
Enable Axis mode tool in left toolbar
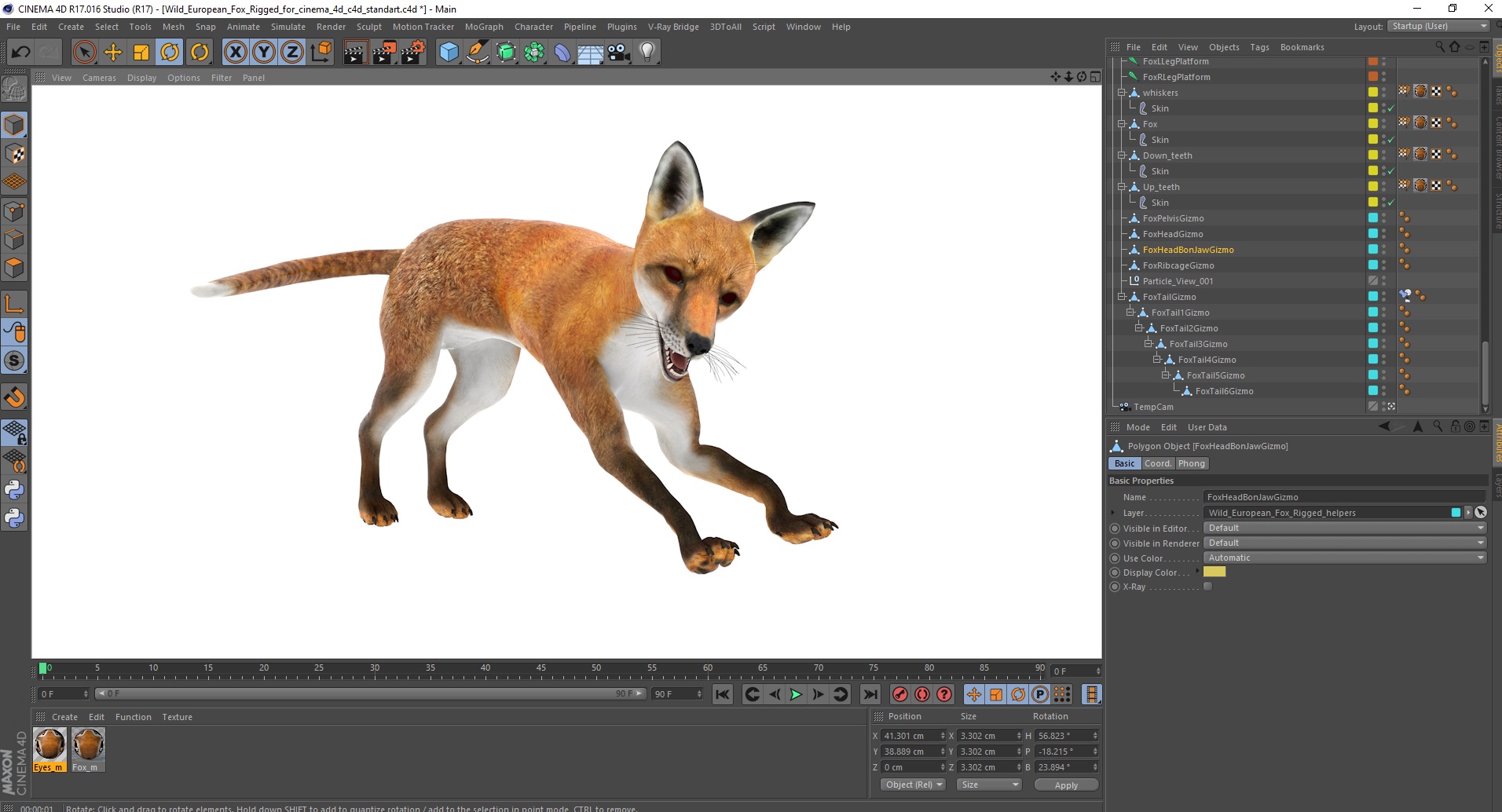pos(14,304)
